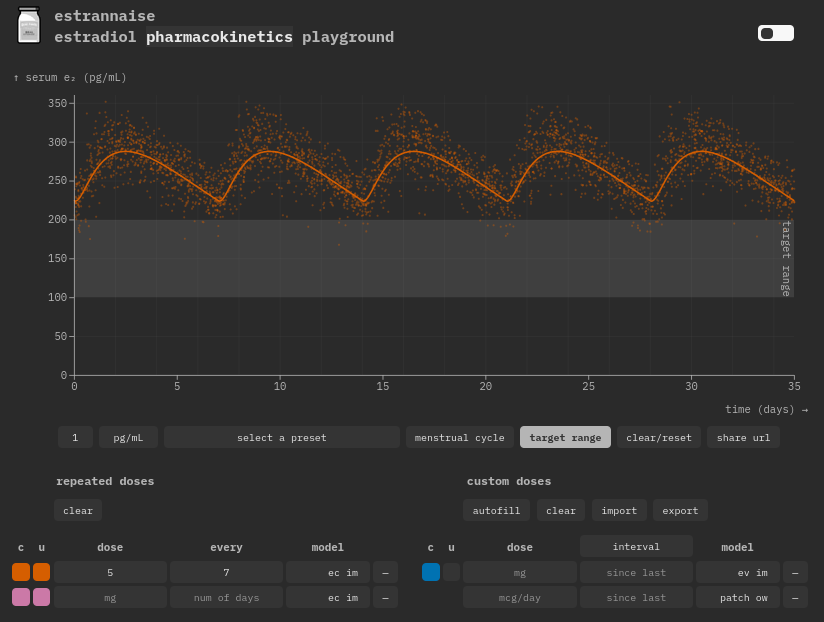
Task: Disable the target range overlay button
Action: click(565, 437)
